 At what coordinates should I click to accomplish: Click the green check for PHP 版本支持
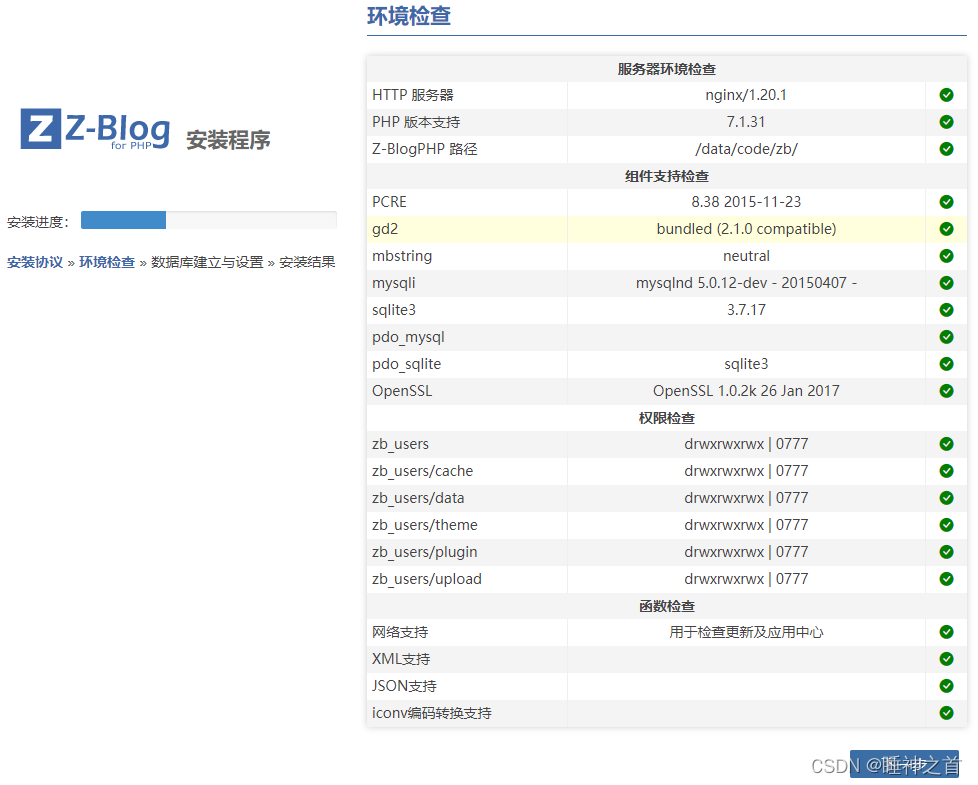coord(946,122)
